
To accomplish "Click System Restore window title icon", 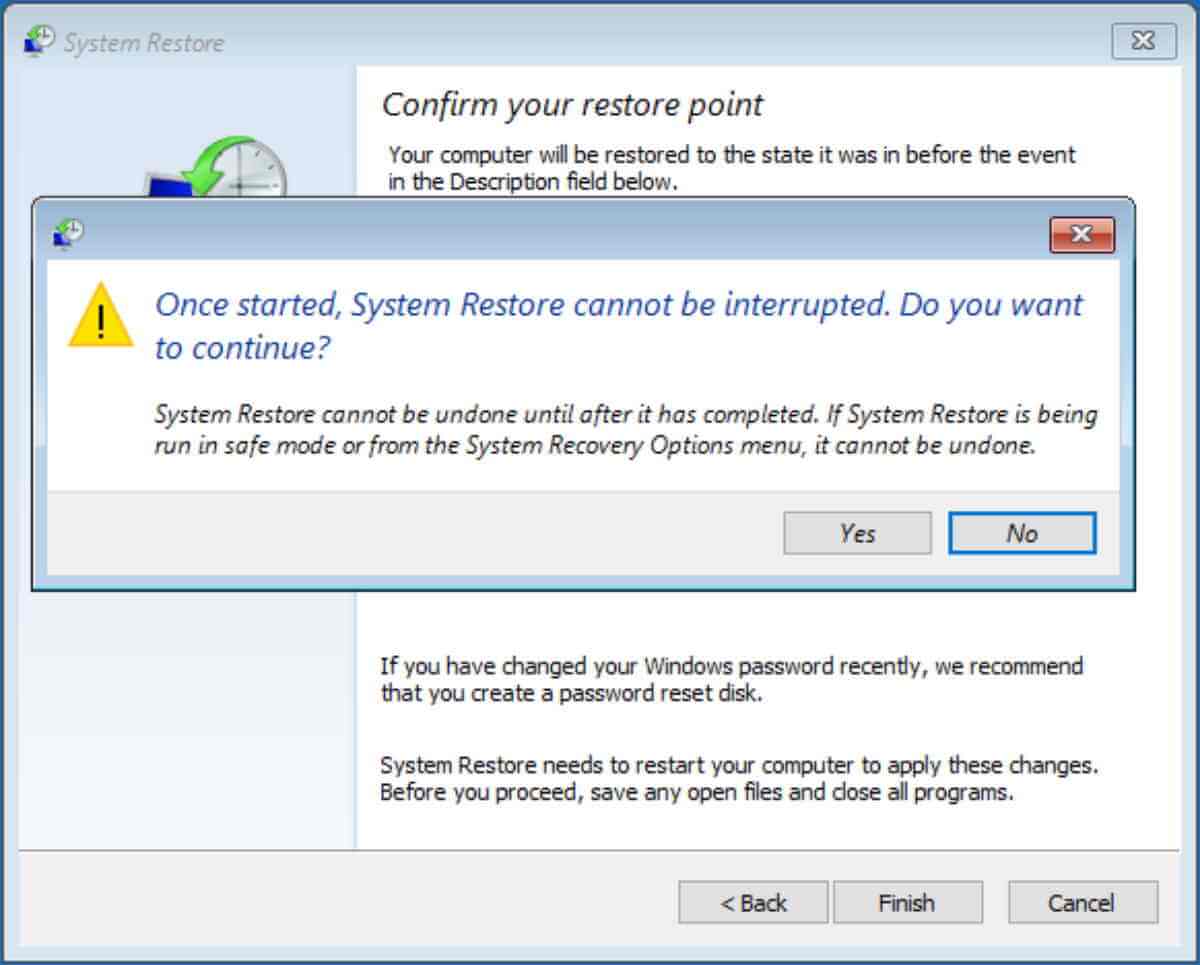I will click(x=40, y=42).
